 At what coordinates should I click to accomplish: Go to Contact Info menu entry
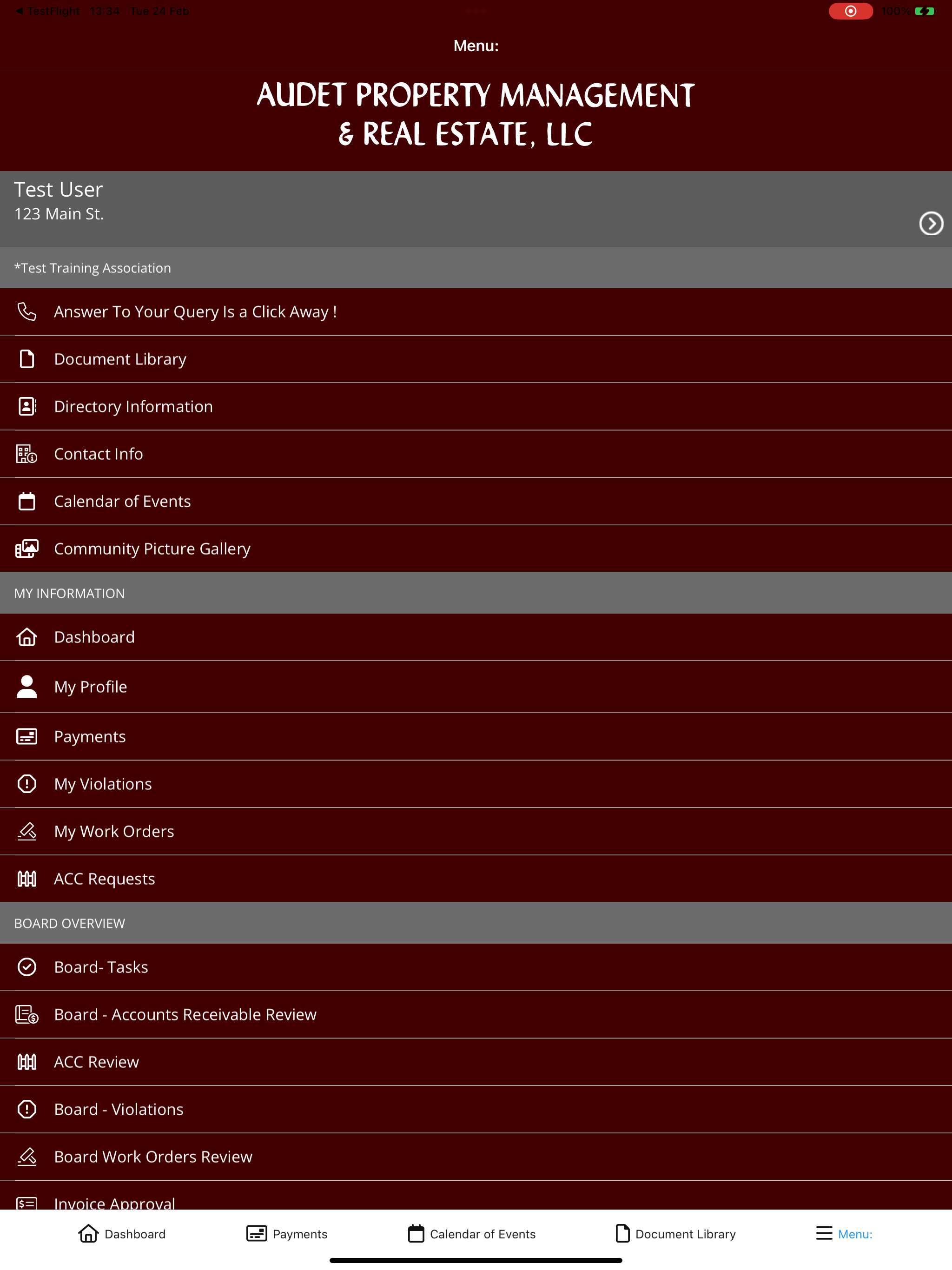(x=476, y=454)
